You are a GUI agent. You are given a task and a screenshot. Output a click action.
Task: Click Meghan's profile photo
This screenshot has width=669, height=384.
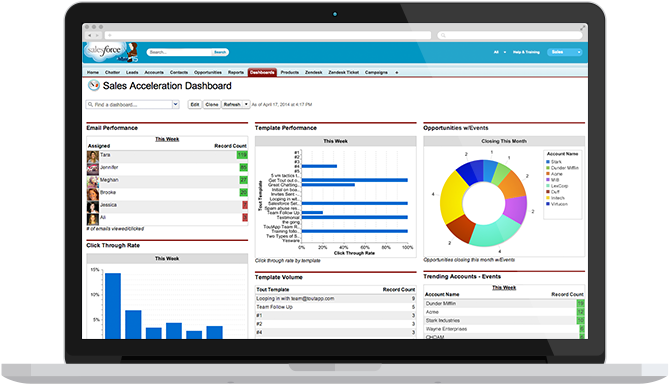tap(93, 182)
